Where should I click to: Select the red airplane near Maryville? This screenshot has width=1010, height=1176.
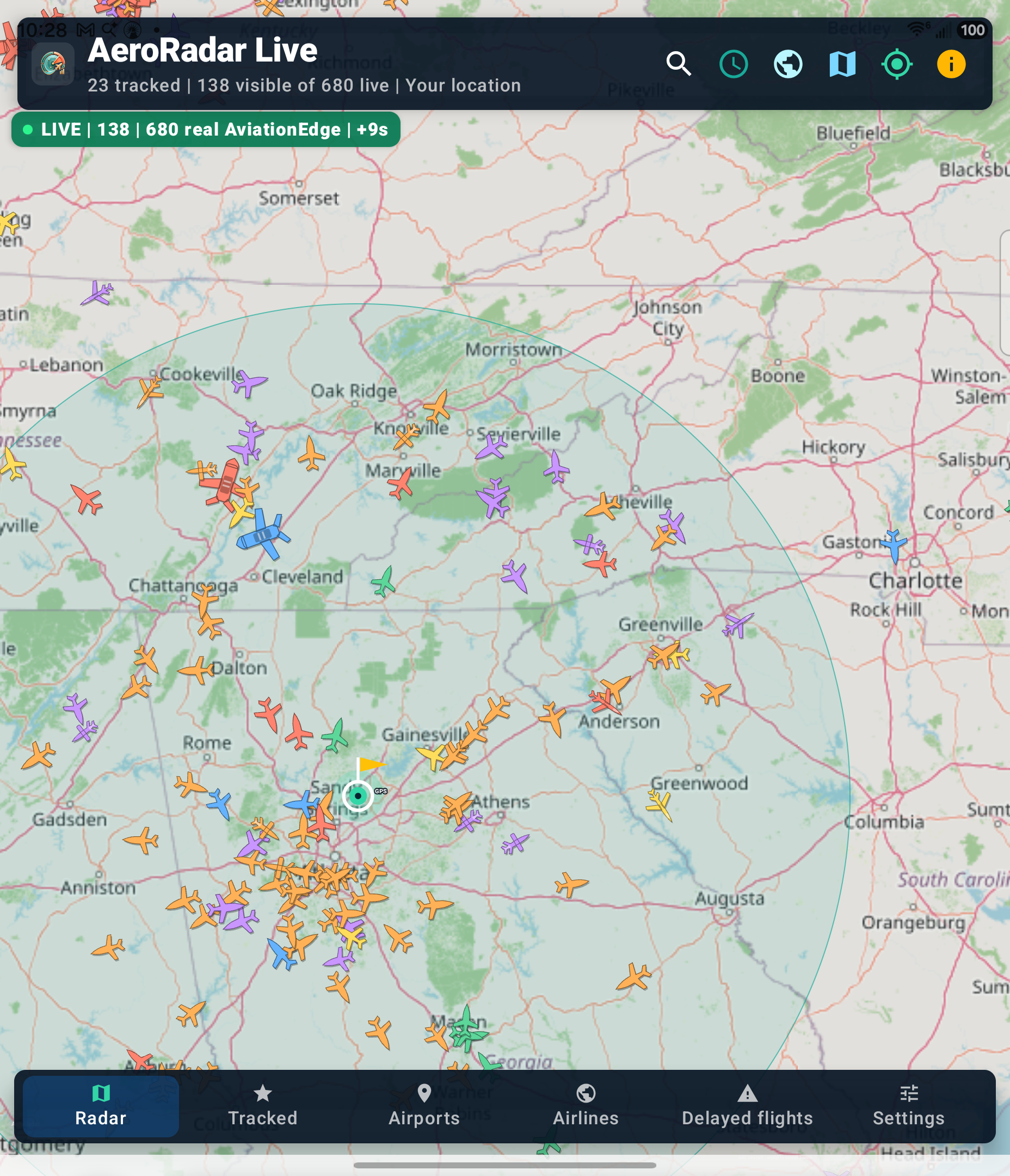401,483
